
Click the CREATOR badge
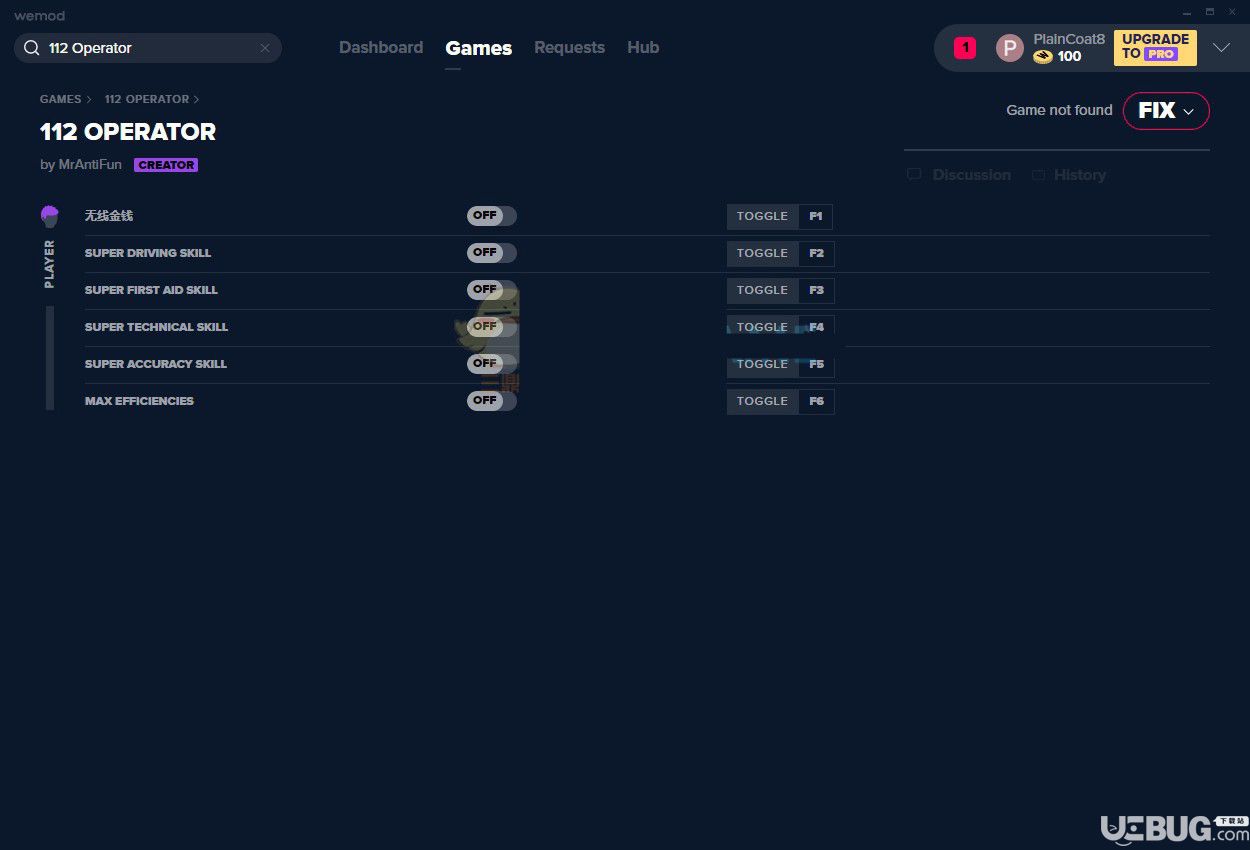coord(166,165)
